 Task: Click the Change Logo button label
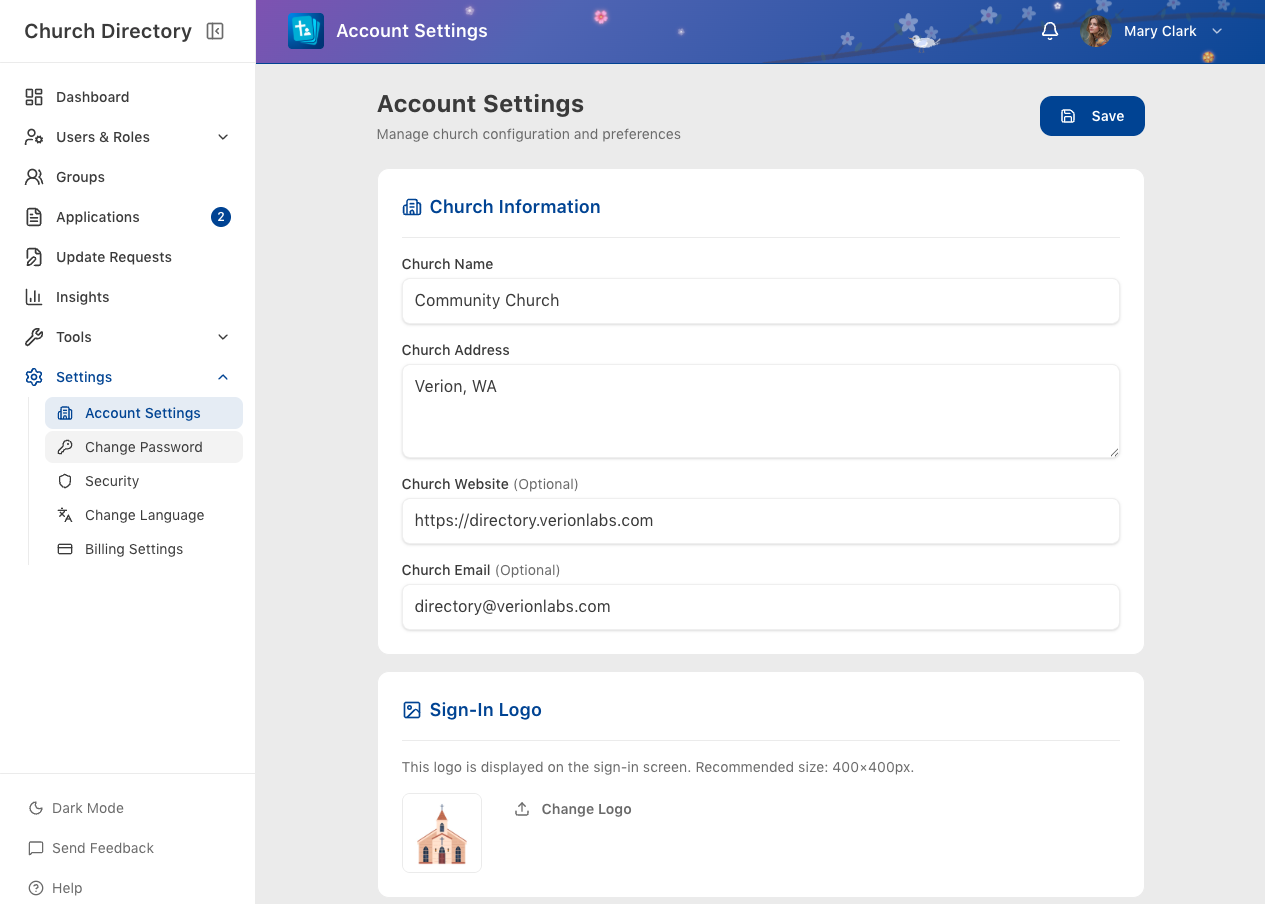[586, 809]
